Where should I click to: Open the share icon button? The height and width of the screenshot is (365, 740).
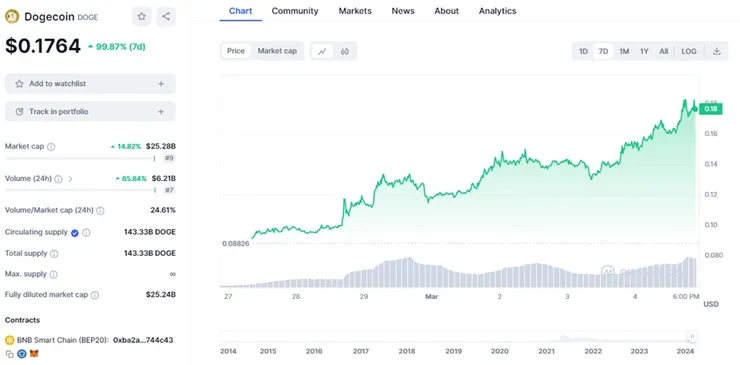tap(166, 17)
